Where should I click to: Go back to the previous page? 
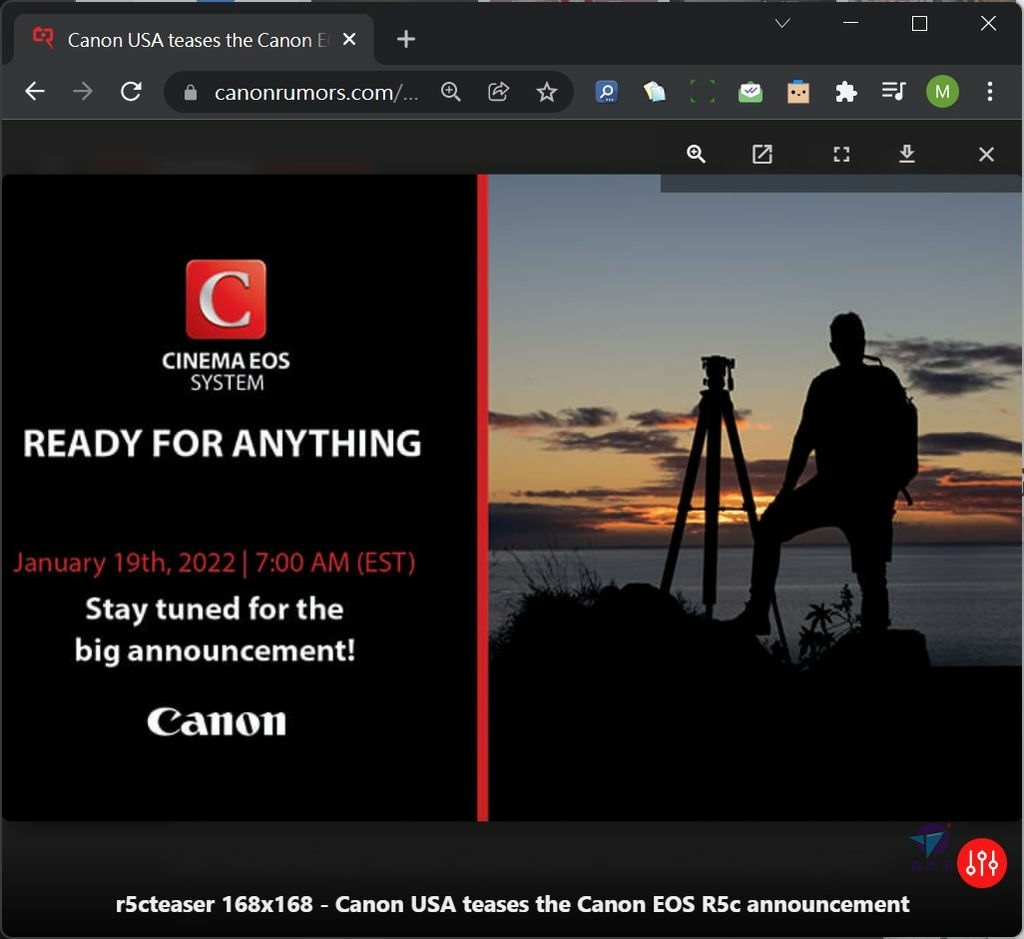tap(35, 91)
